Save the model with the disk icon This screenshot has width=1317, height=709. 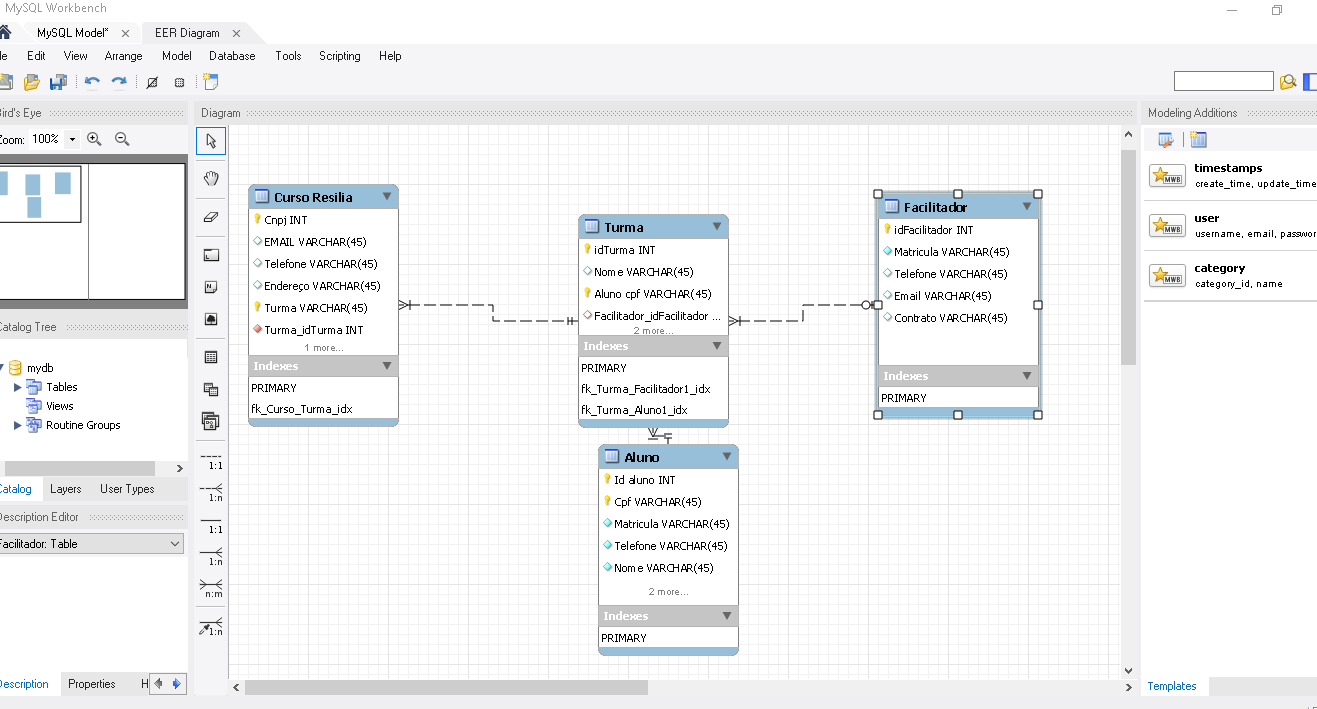point(58,82)
